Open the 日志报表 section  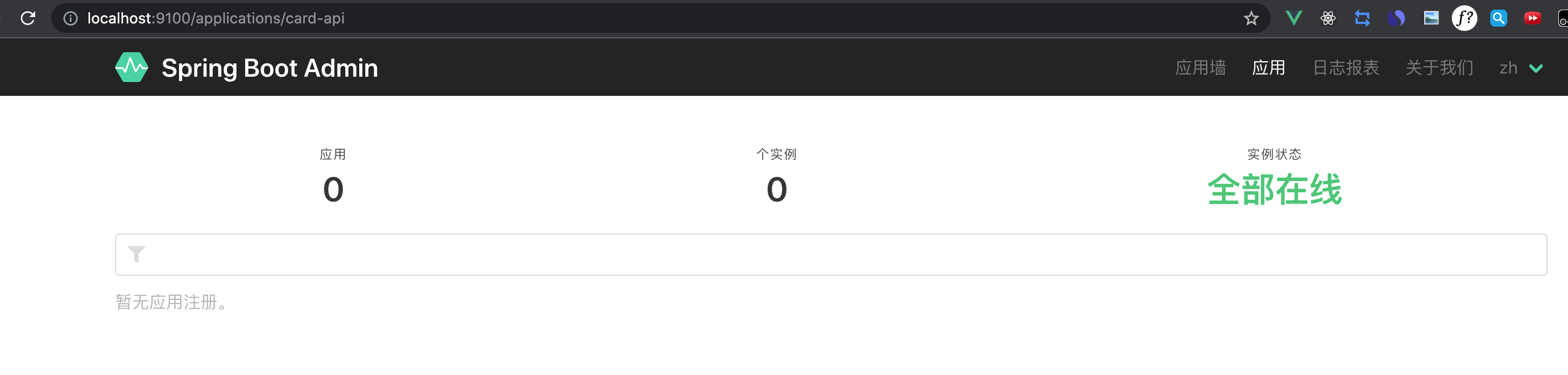tap(1345, 68)
